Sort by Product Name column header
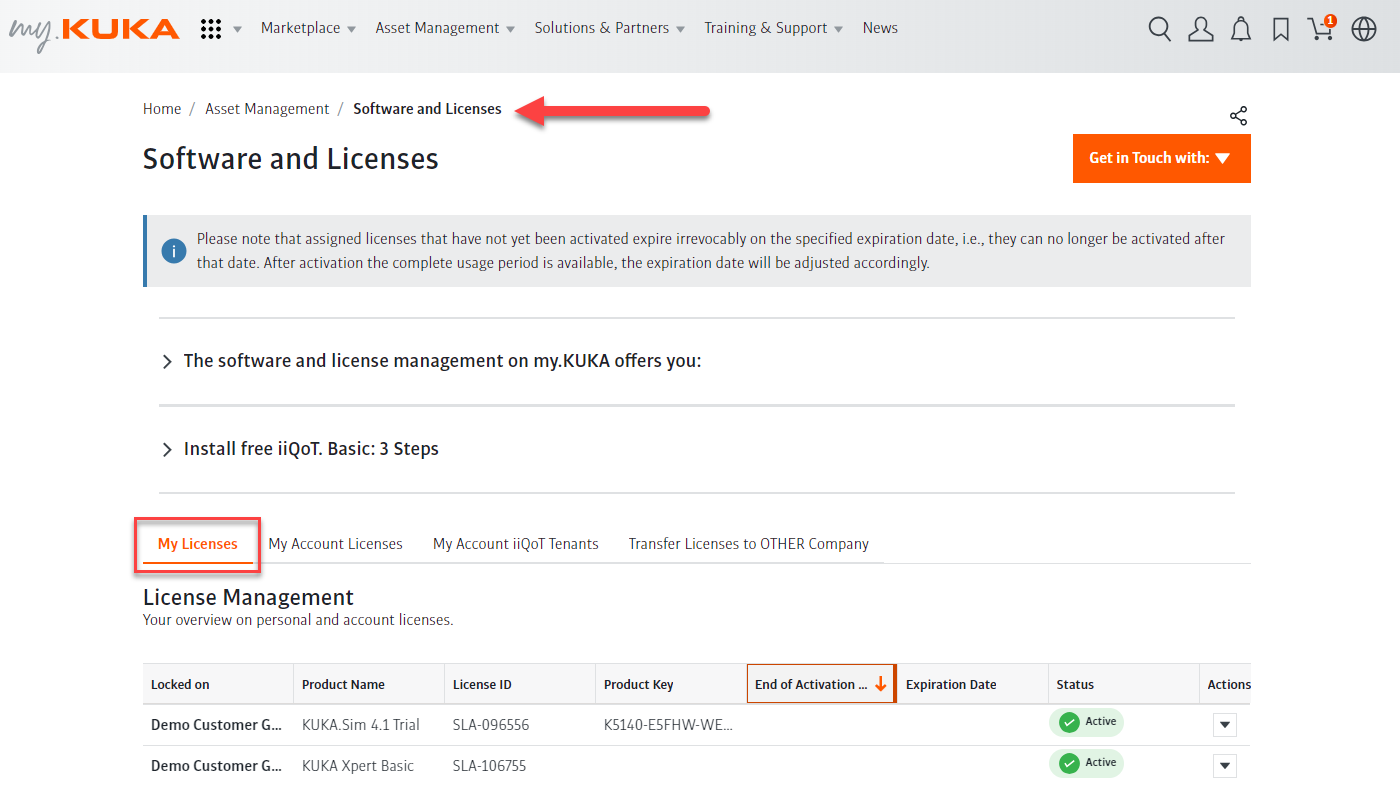The height and width of the screenshot is (786, 1400). click(x=369, y=684)
